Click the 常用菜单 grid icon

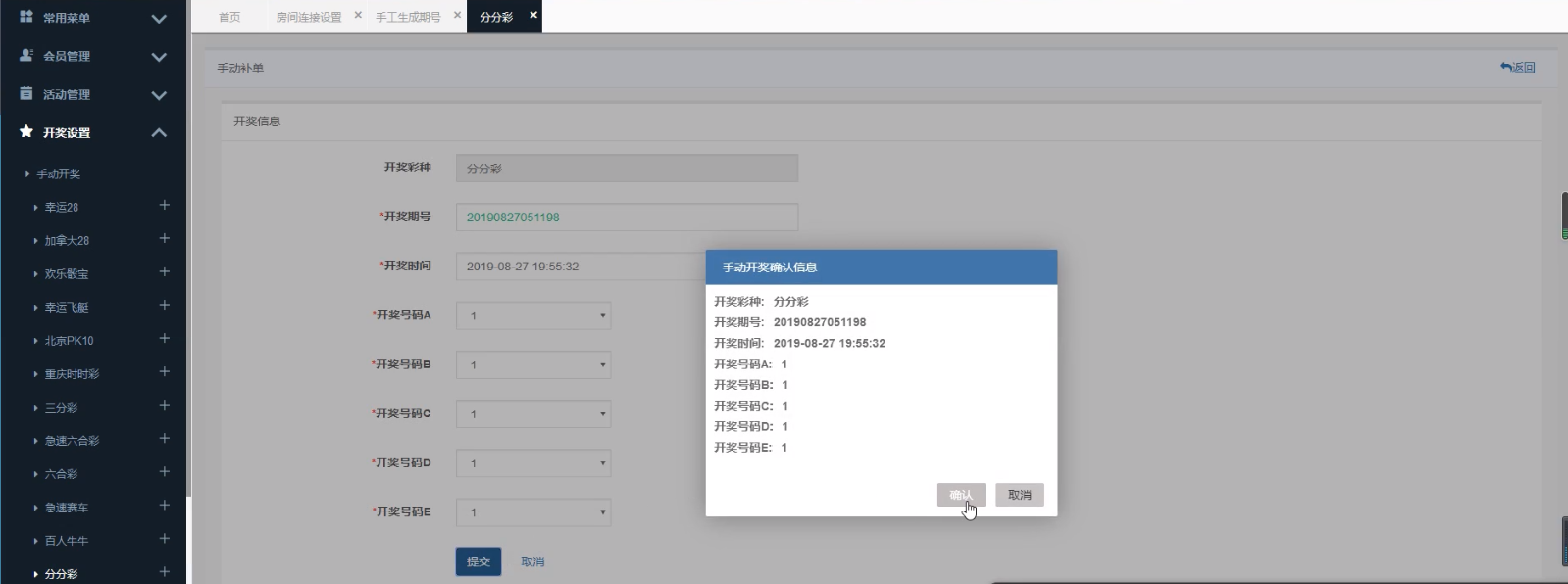pos(26,17)
